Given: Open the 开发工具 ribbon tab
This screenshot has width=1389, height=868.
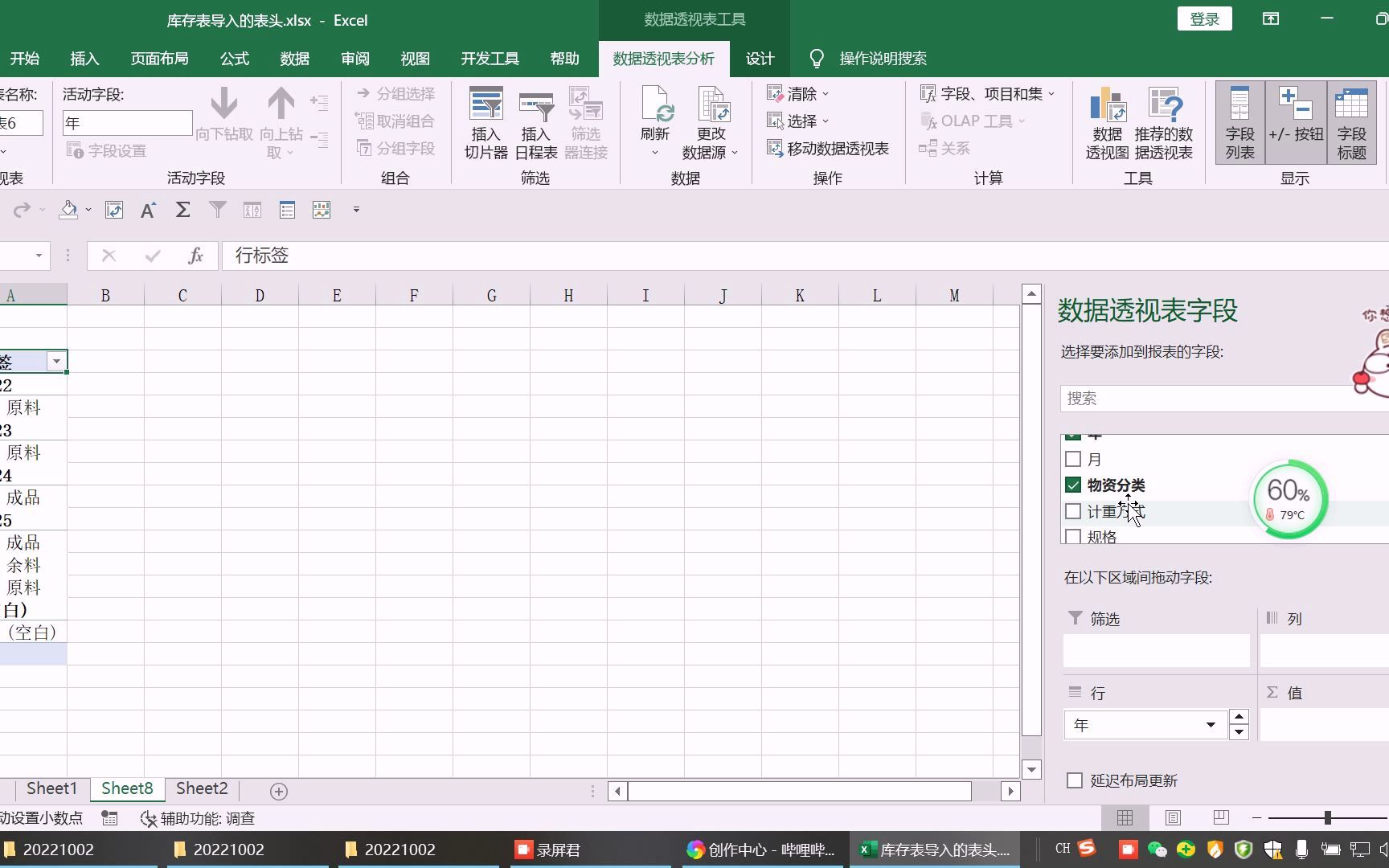Looking at the screenshot, I should point(489,58).
